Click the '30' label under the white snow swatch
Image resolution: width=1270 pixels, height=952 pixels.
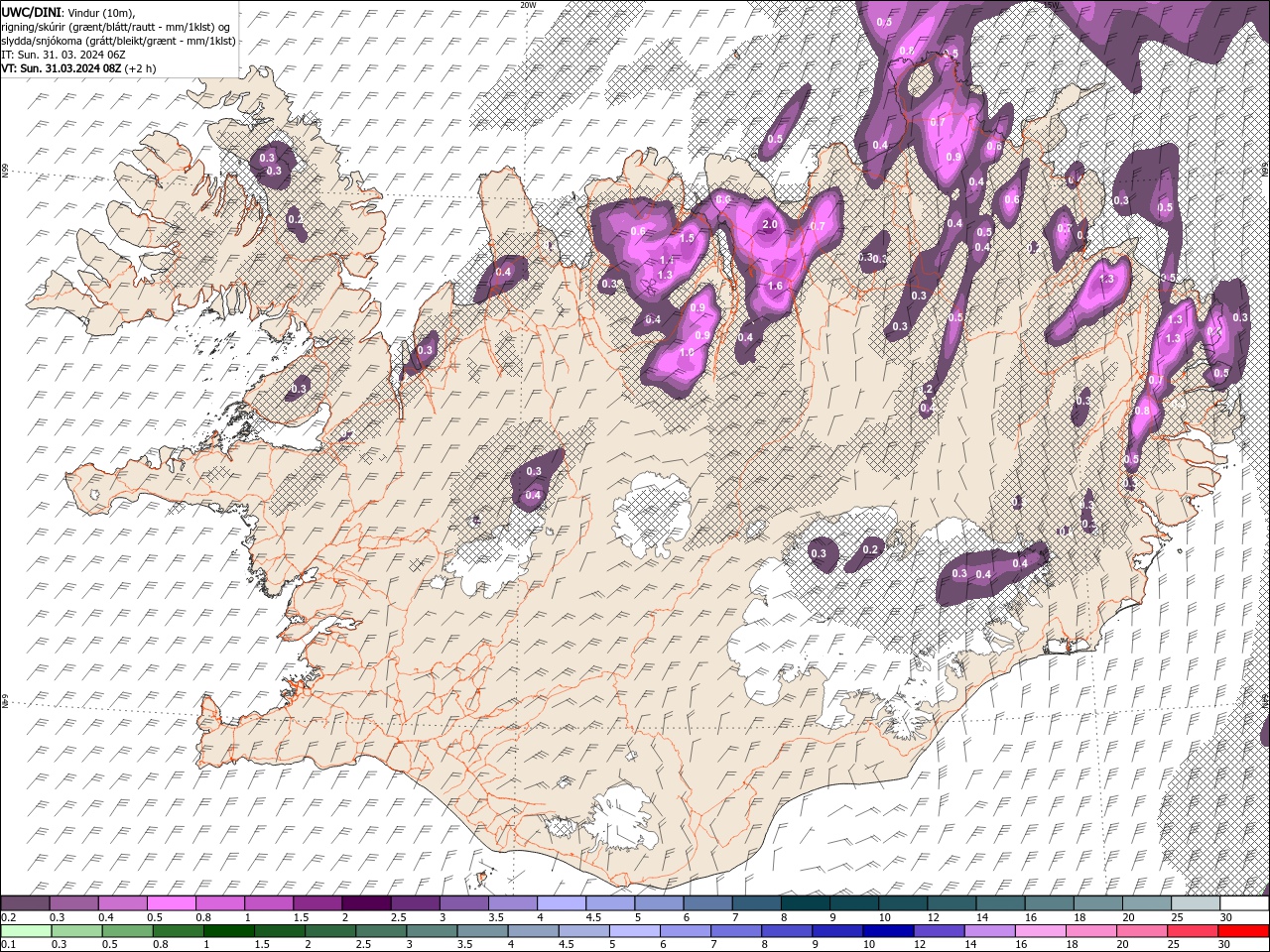(1225, 917)
